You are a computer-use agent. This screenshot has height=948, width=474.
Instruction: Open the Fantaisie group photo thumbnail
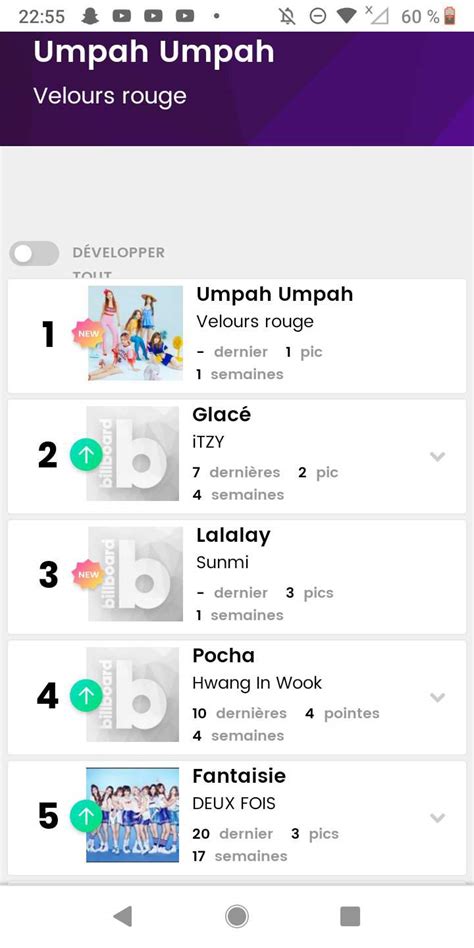click(132, 815)
